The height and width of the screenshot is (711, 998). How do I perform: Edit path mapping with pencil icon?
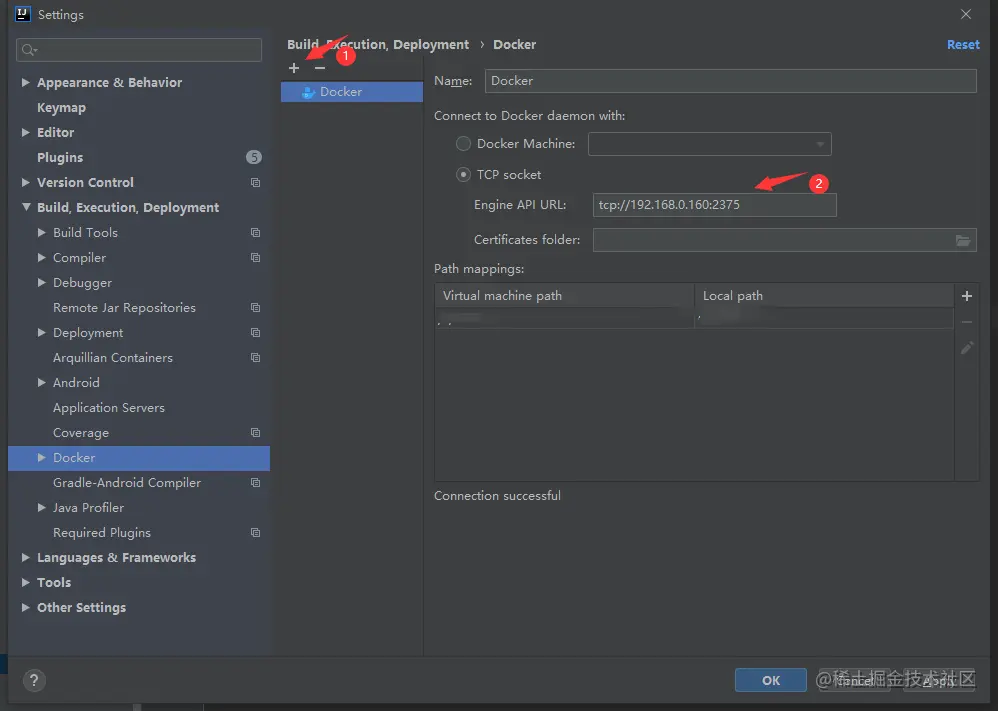(967, 348)
